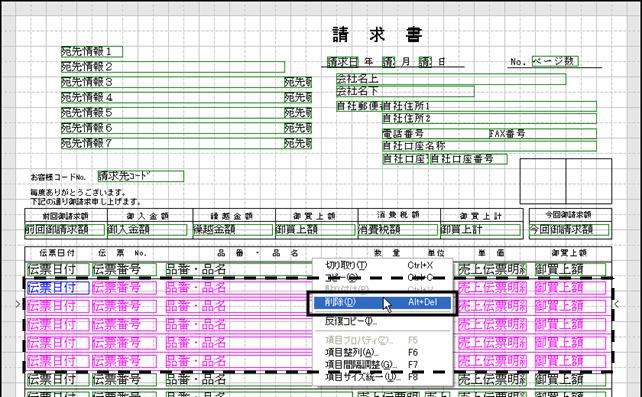Select the 消費税額 field
Screen dimensions: 642x397
(x=398, y=230)
